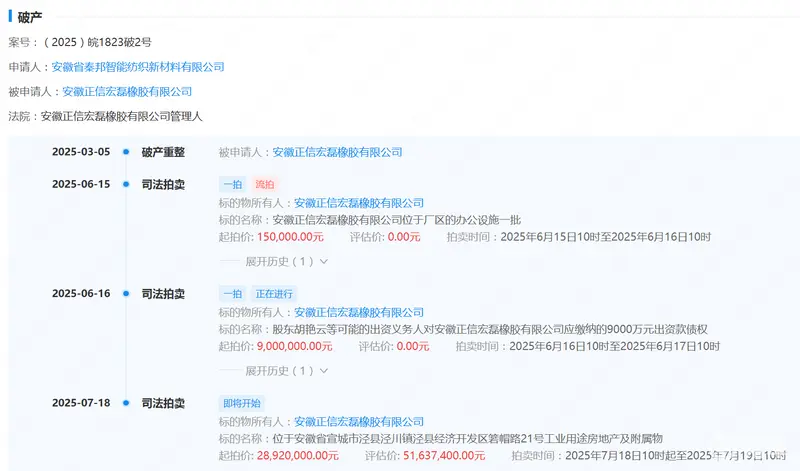The width and height of the screenshot is (800, 471).
Task: Select timeline dot for 2025-06-16
Action: coord(126,293)
